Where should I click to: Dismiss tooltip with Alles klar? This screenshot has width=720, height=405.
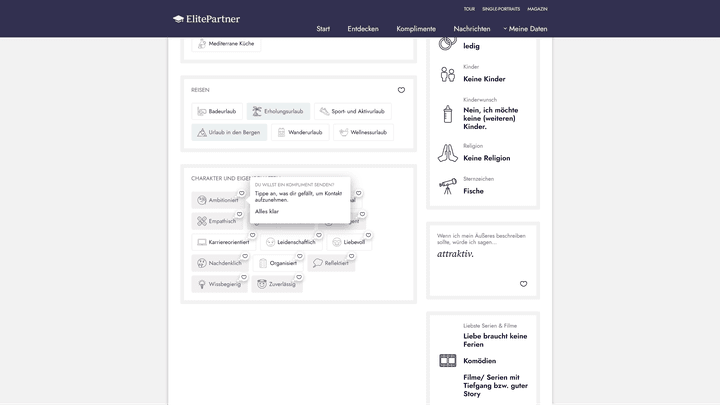[267, 212]
